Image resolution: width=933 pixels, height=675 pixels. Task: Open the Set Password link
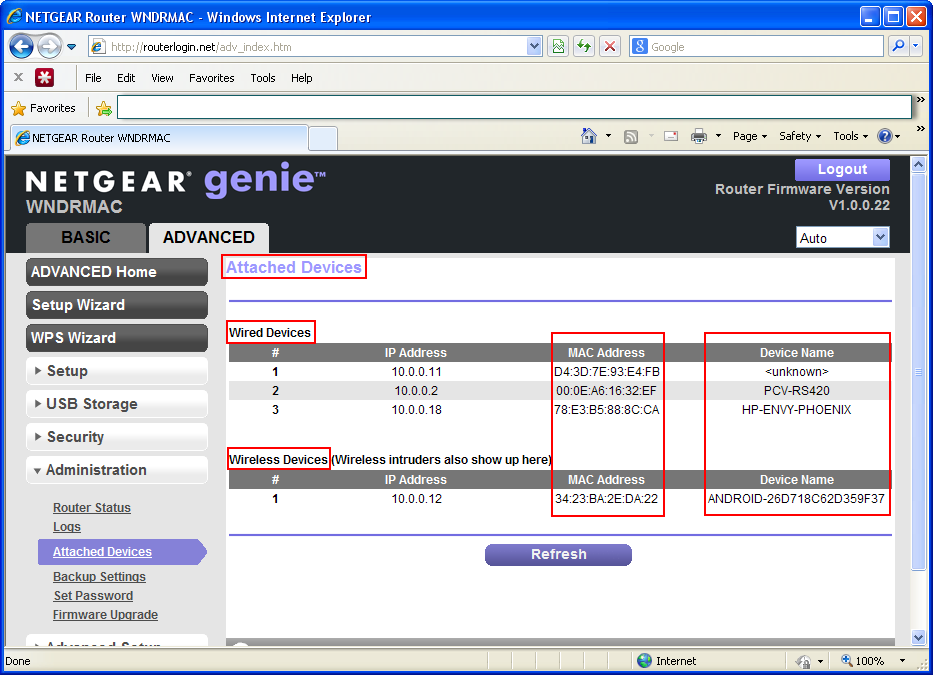93,596
